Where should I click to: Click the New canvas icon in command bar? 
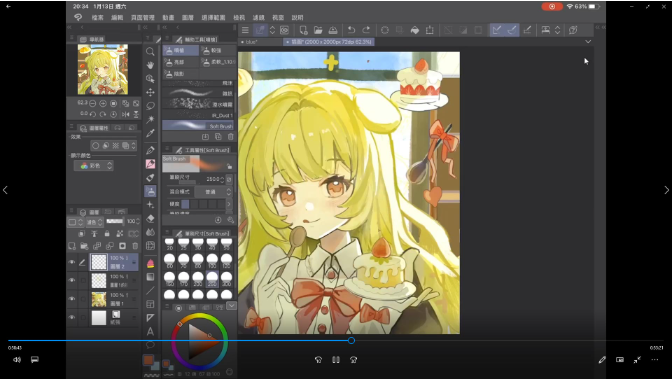[303, 30]
